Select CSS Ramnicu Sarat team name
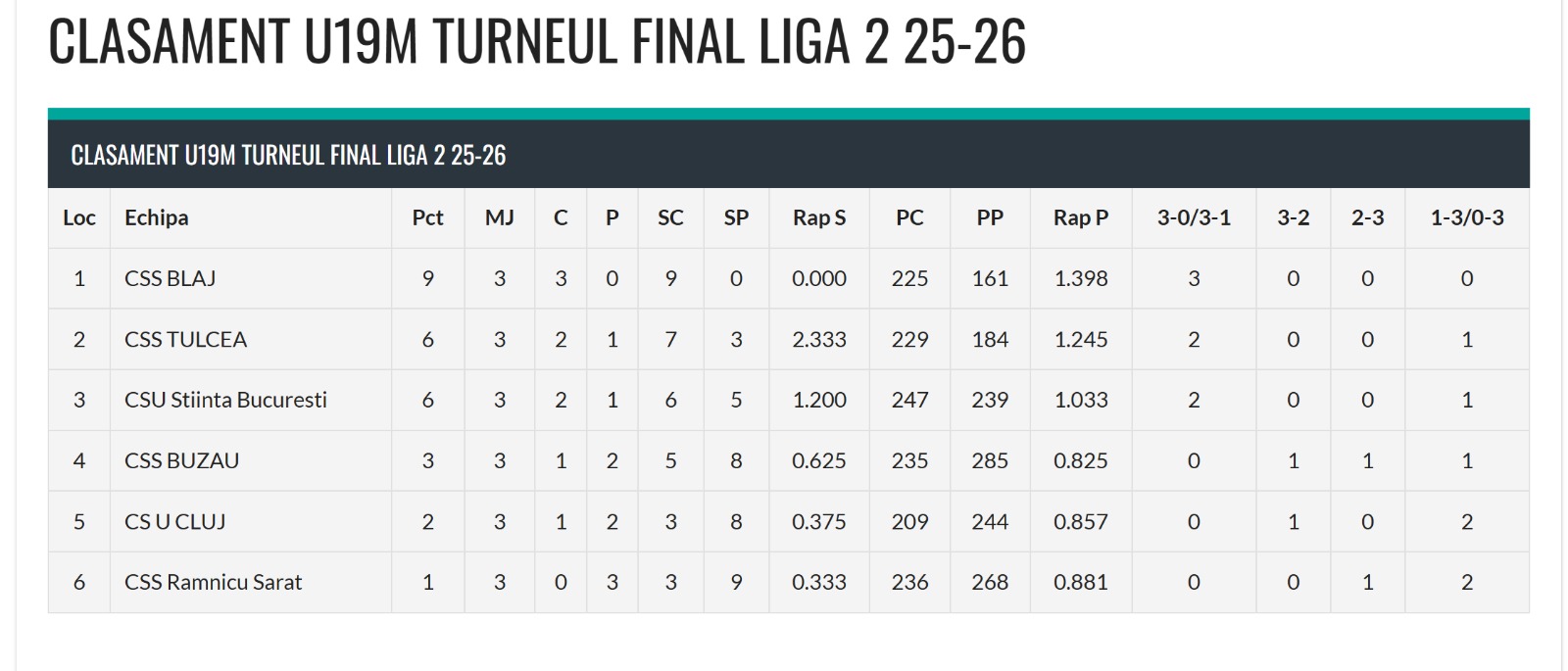The width and height of the screenshot is (1568, 671). [213, 582]
